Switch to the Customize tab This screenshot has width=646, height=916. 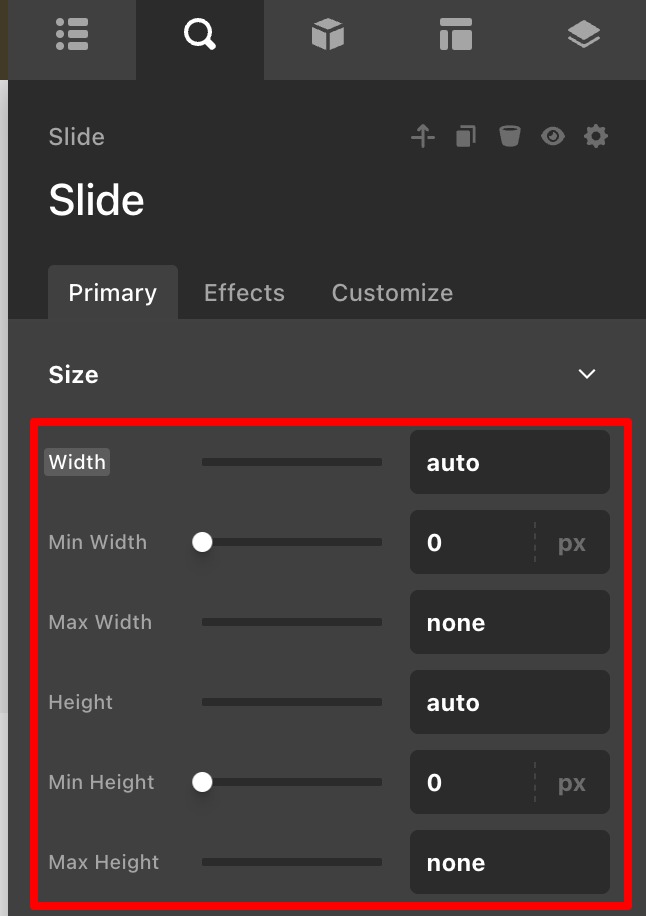[392, 293]
